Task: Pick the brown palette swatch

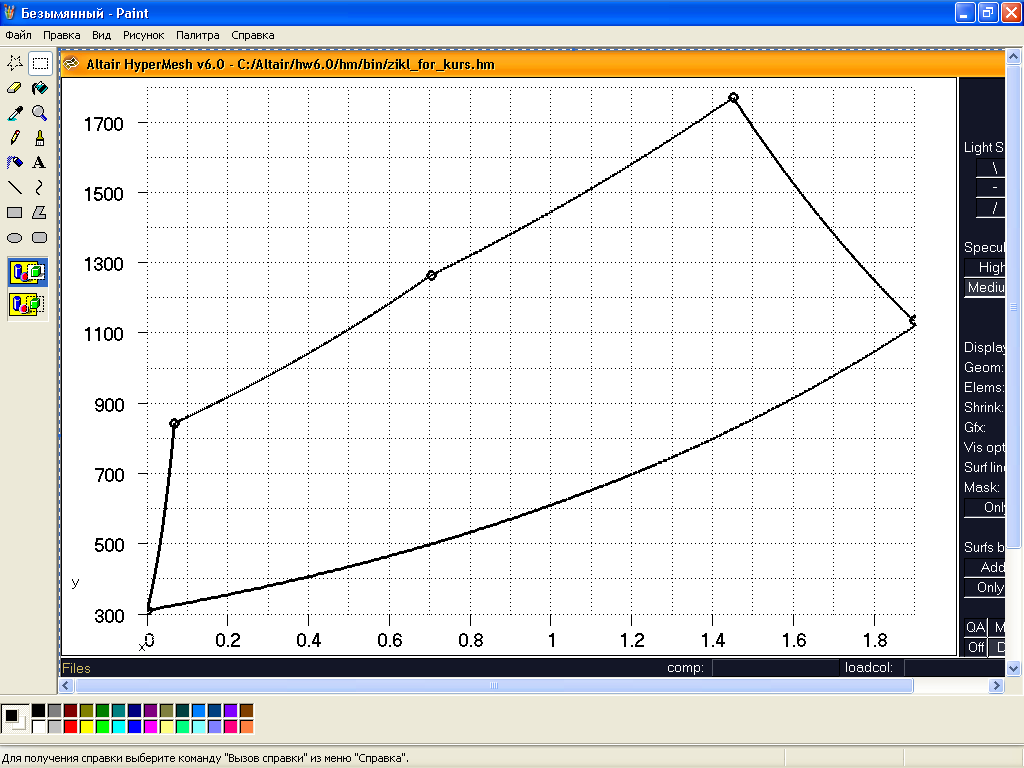Action: pos(246,711)
